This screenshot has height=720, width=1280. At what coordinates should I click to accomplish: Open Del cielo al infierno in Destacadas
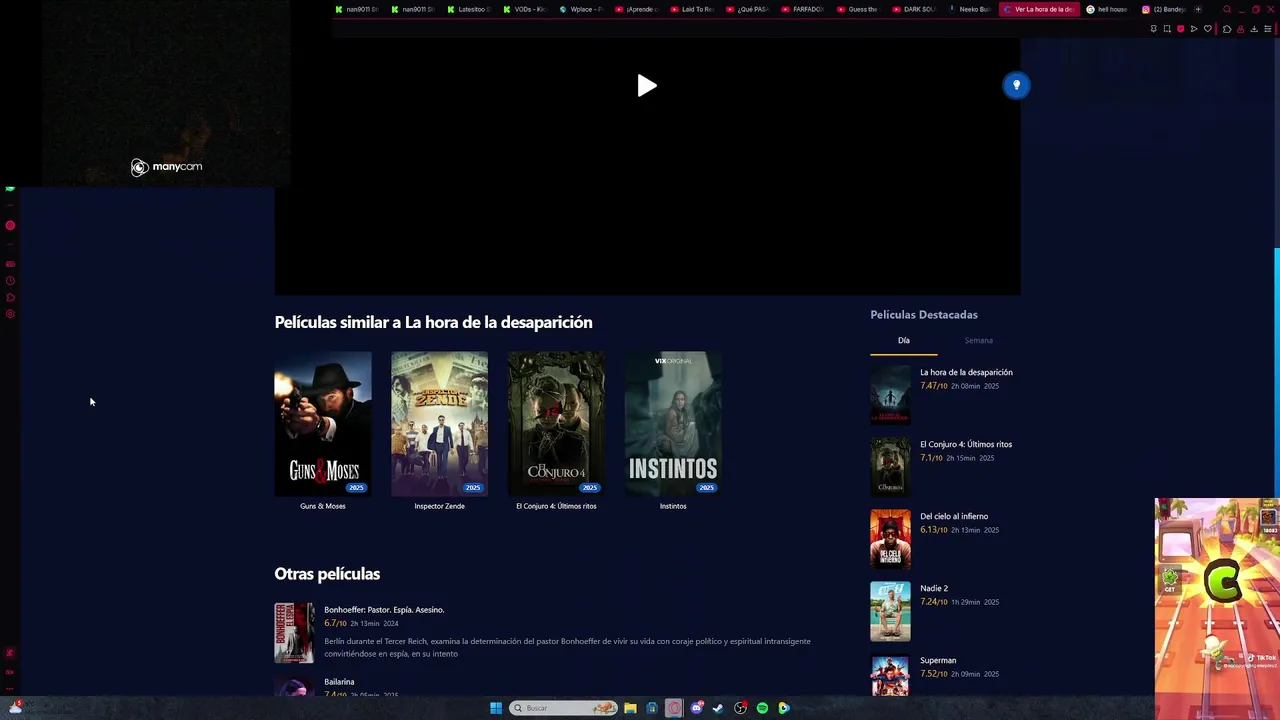[954, 516]
